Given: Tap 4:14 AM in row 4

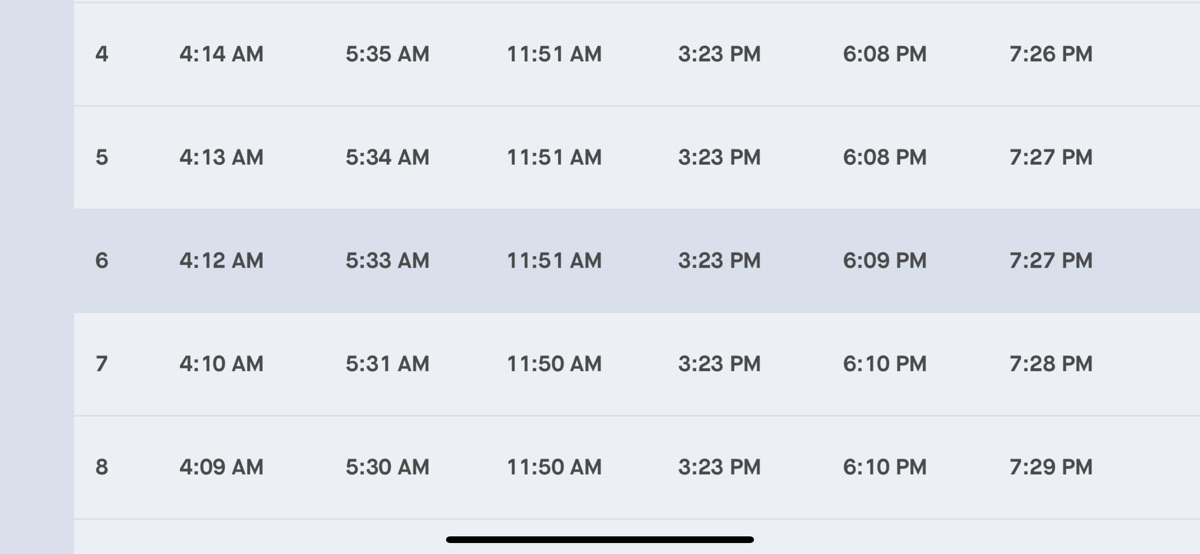Looking at the screenshot, I should [x=221, y=54].
